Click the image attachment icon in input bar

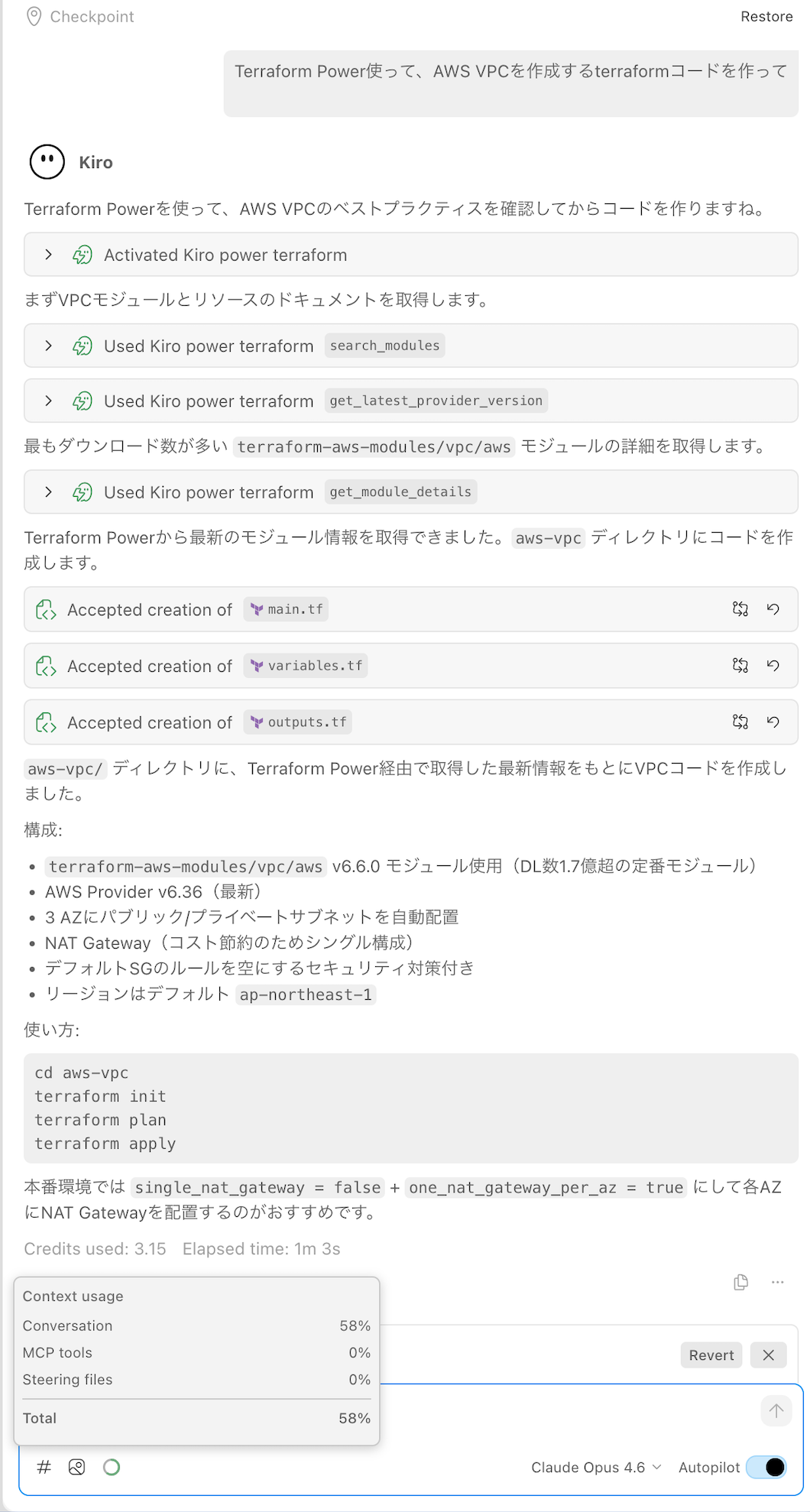[x=76, y=1467]
